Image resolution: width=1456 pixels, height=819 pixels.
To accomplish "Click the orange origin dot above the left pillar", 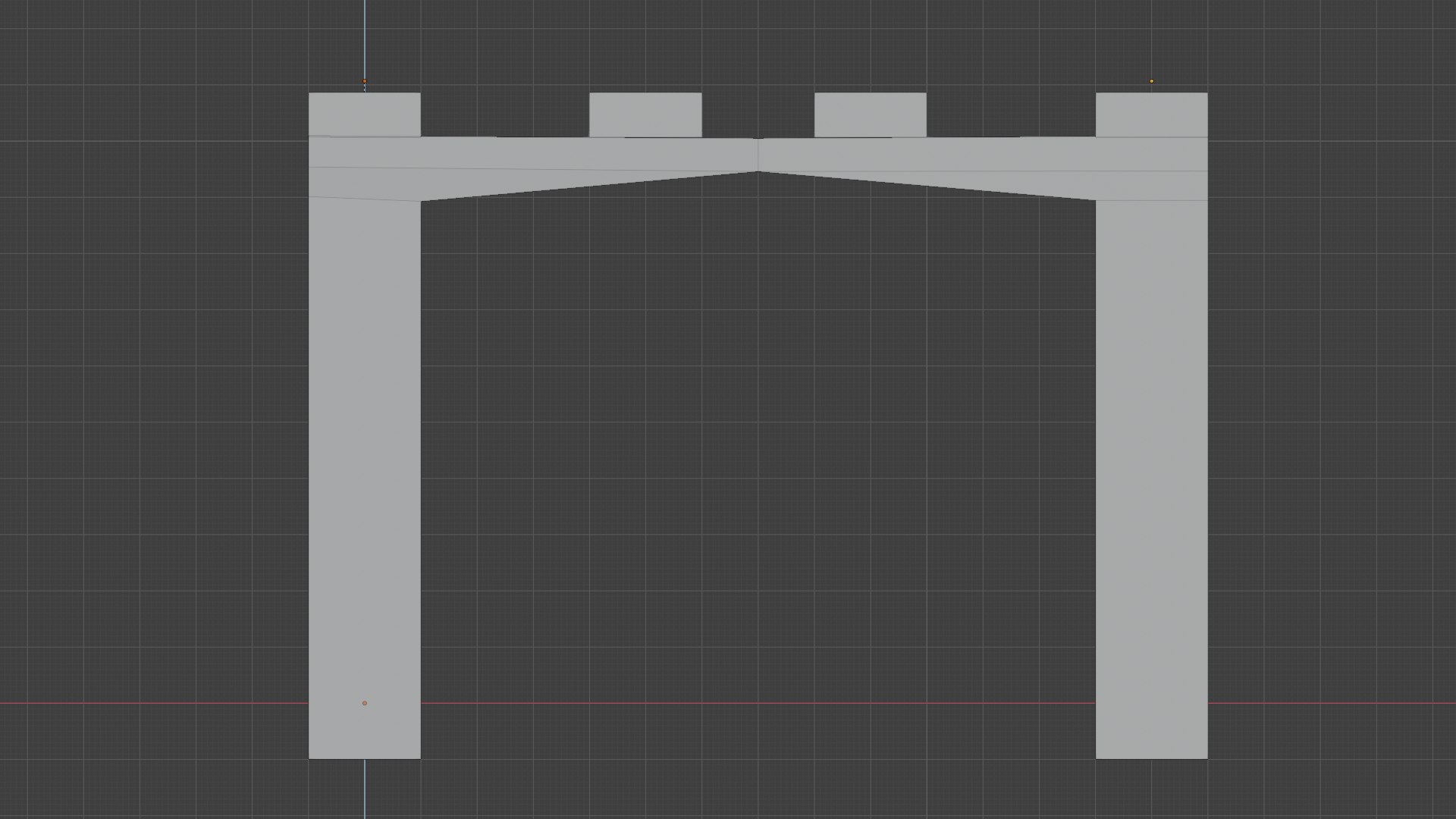I will [365, 81].
